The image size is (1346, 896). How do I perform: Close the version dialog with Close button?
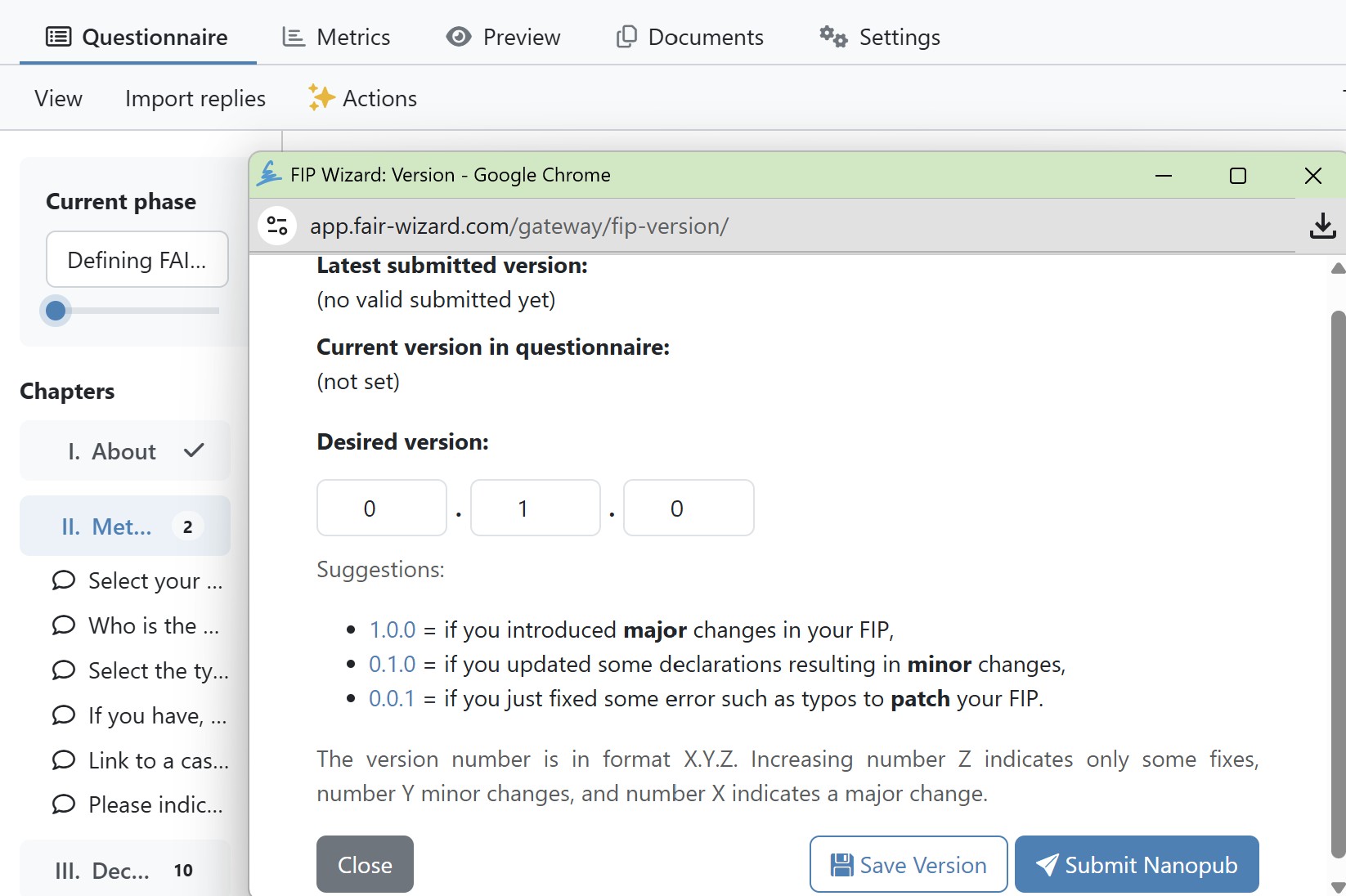coord(365,864)
